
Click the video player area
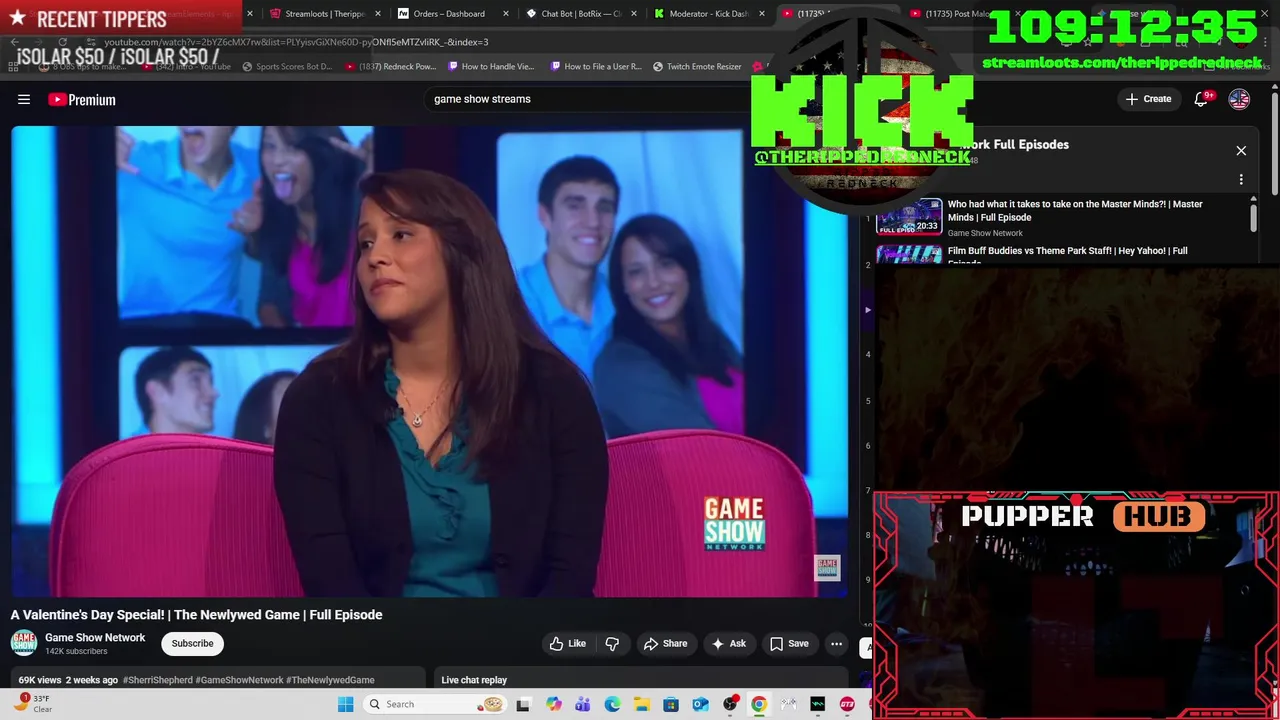point(429,361)
